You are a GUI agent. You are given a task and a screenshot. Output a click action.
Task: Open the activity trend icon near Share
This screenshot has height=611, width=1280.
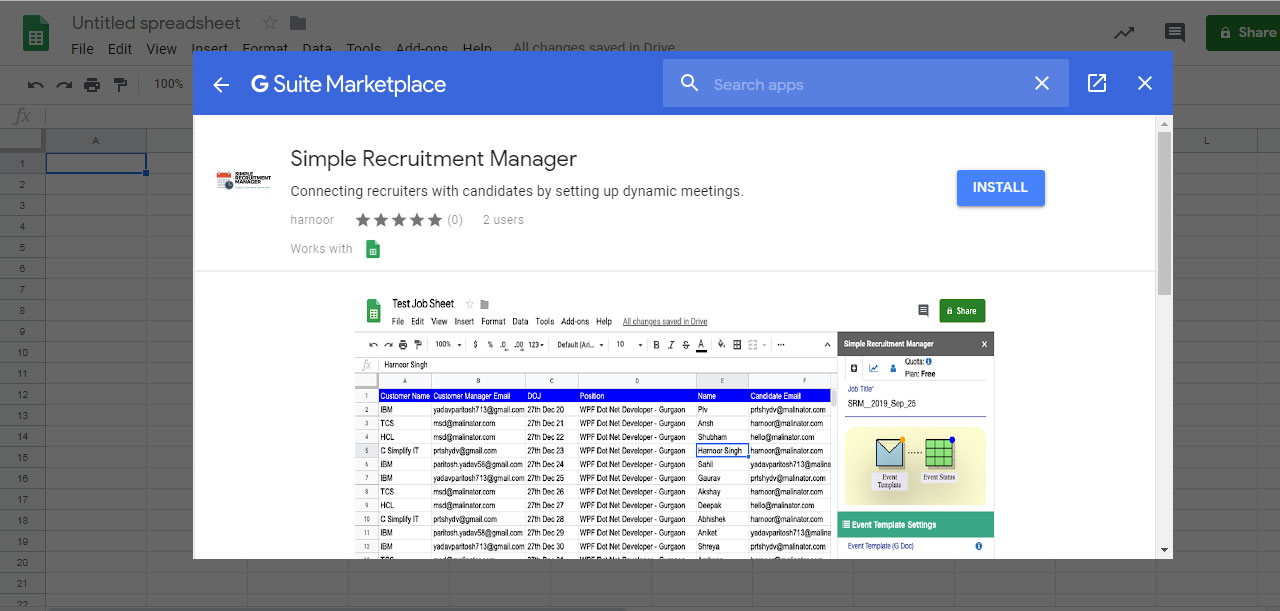[1125, 33]
